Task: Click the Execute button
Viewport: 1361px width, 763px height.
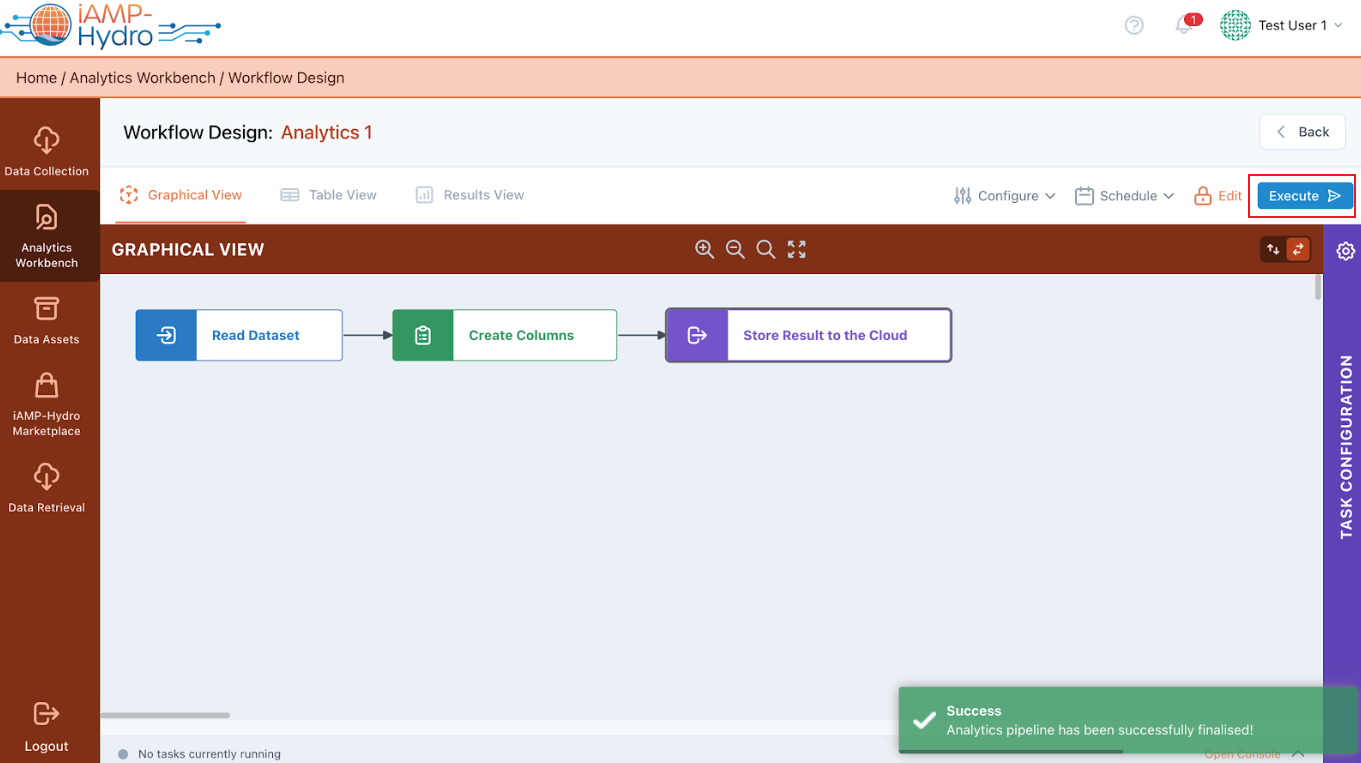Action: tap(1304, 196)
